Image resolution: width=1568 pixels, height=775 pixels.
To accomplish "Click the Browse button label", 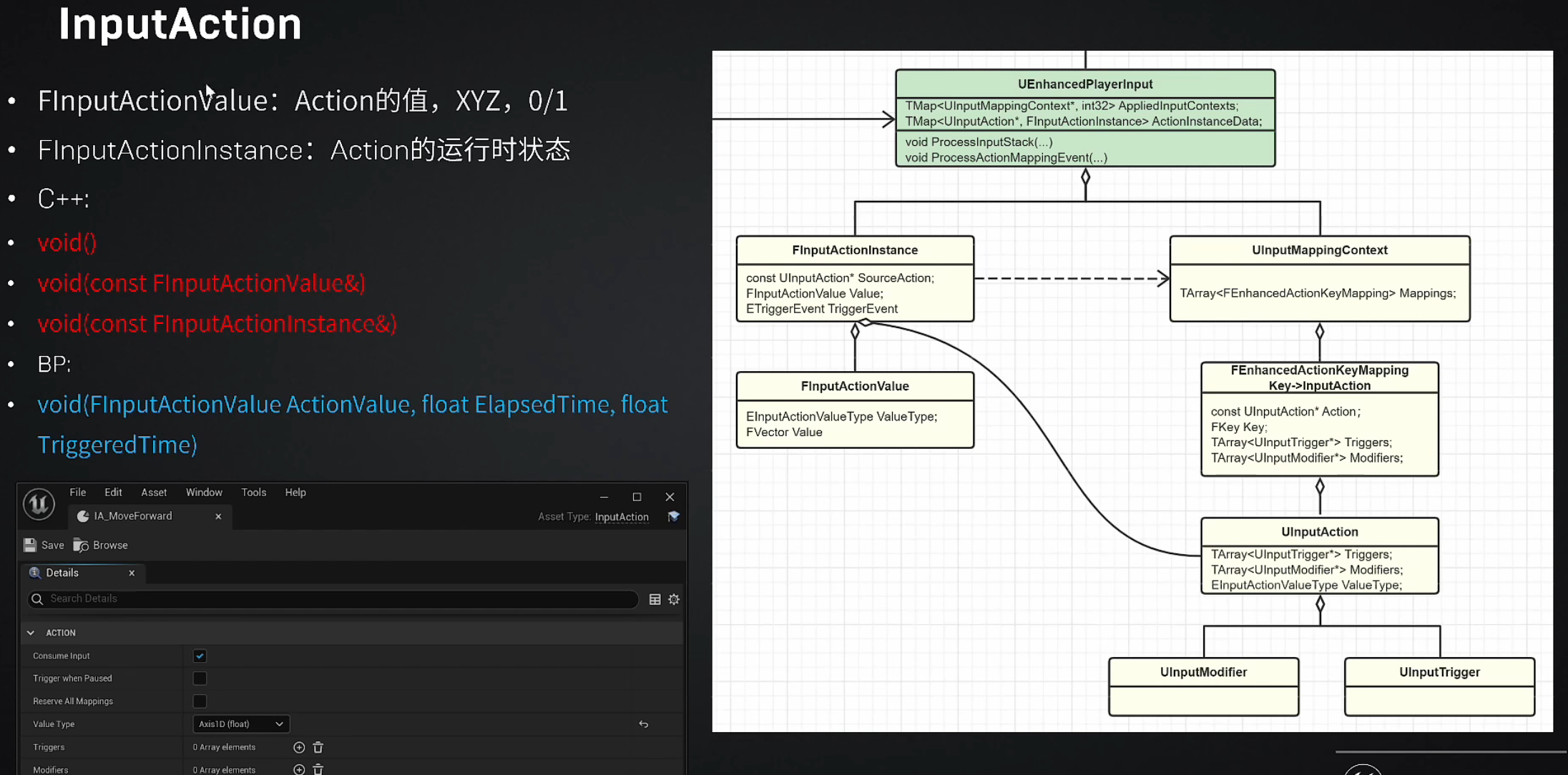I will [x=110, y=546].
